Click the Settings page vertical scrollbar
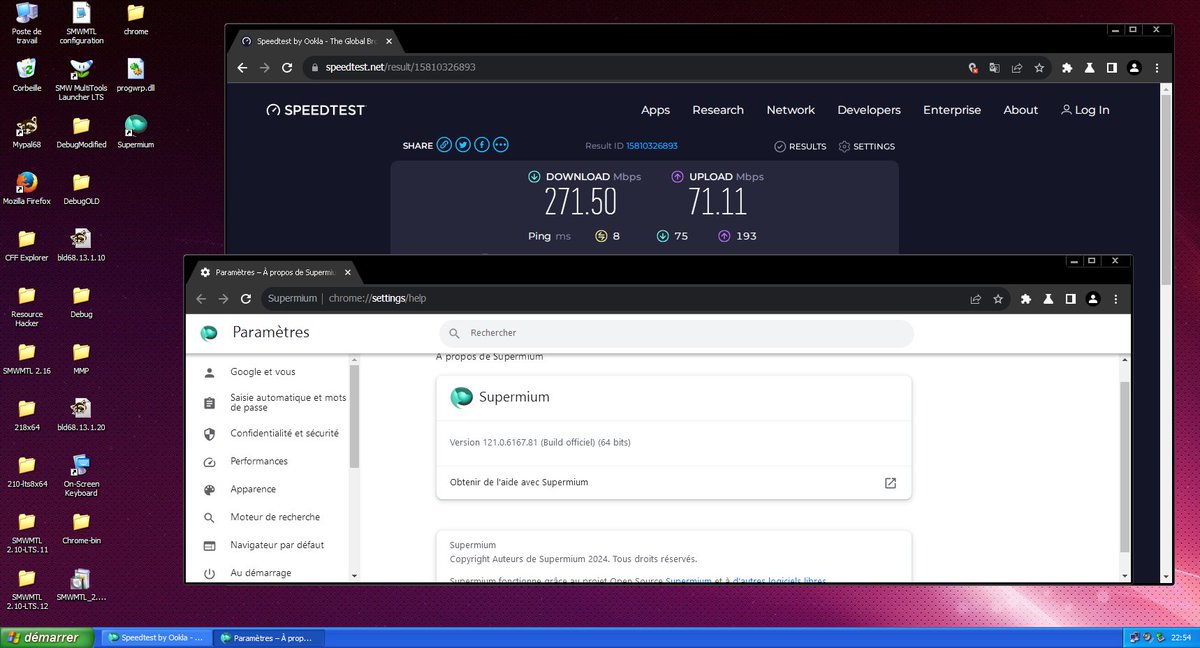This screenshot has width=1200, height=648. click(x=1125, y=467)
